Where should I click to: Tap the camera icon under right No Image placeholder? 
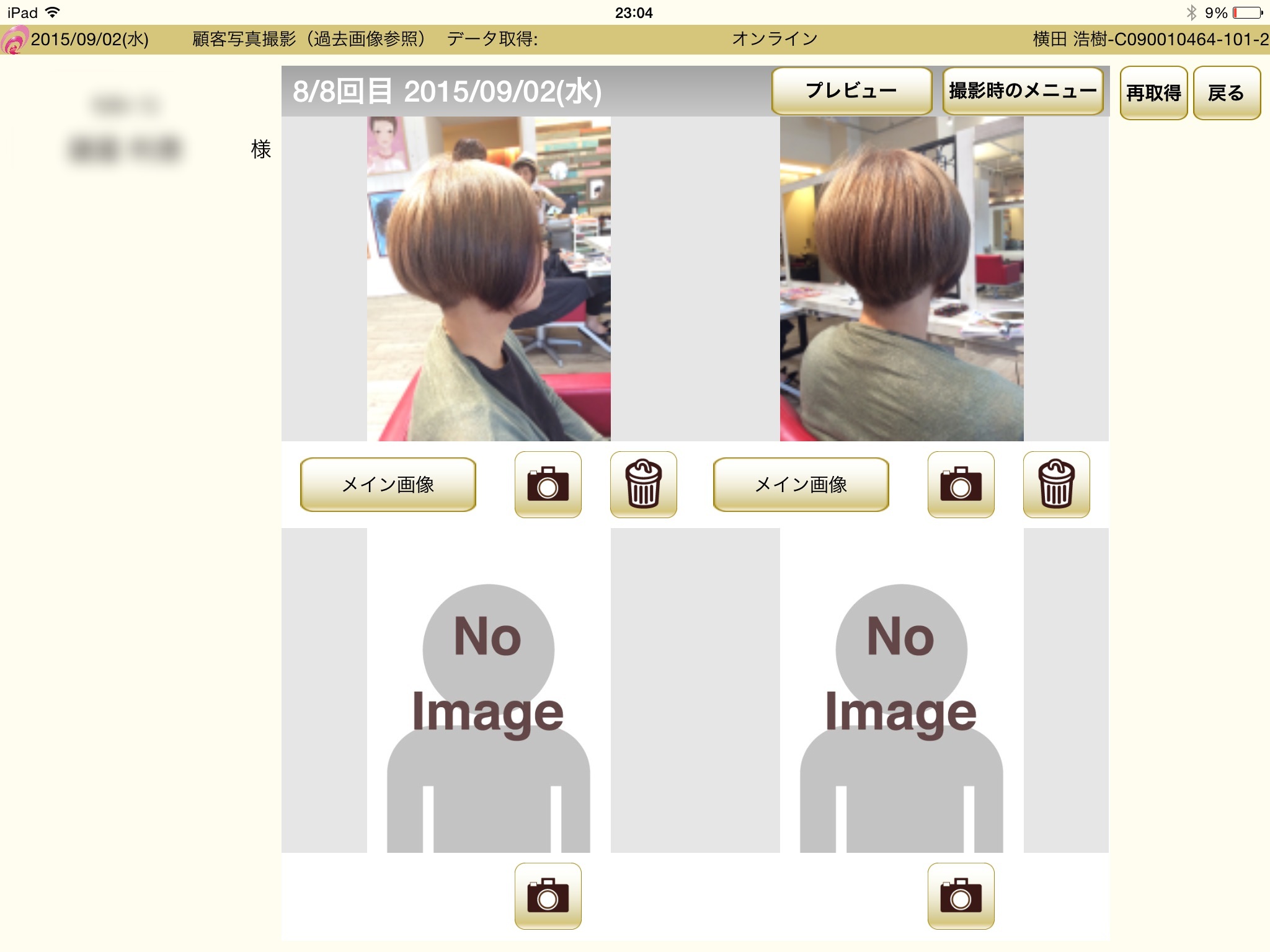961,896
